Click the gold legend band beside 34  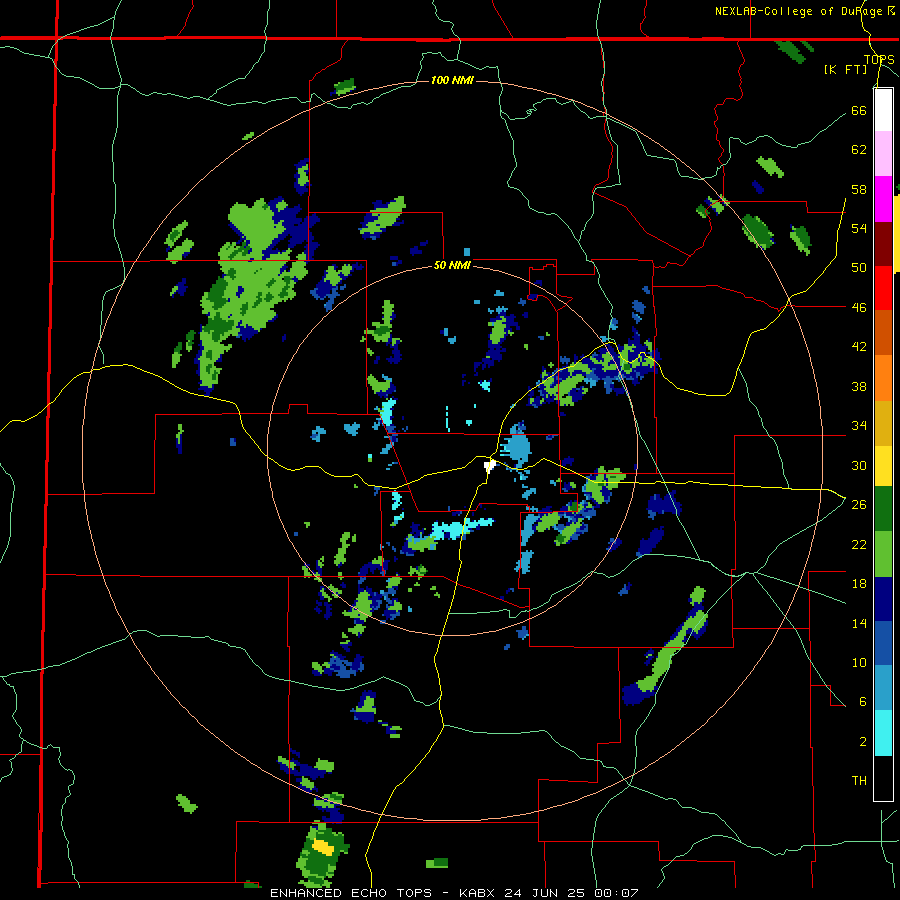(x=883, y=422)
